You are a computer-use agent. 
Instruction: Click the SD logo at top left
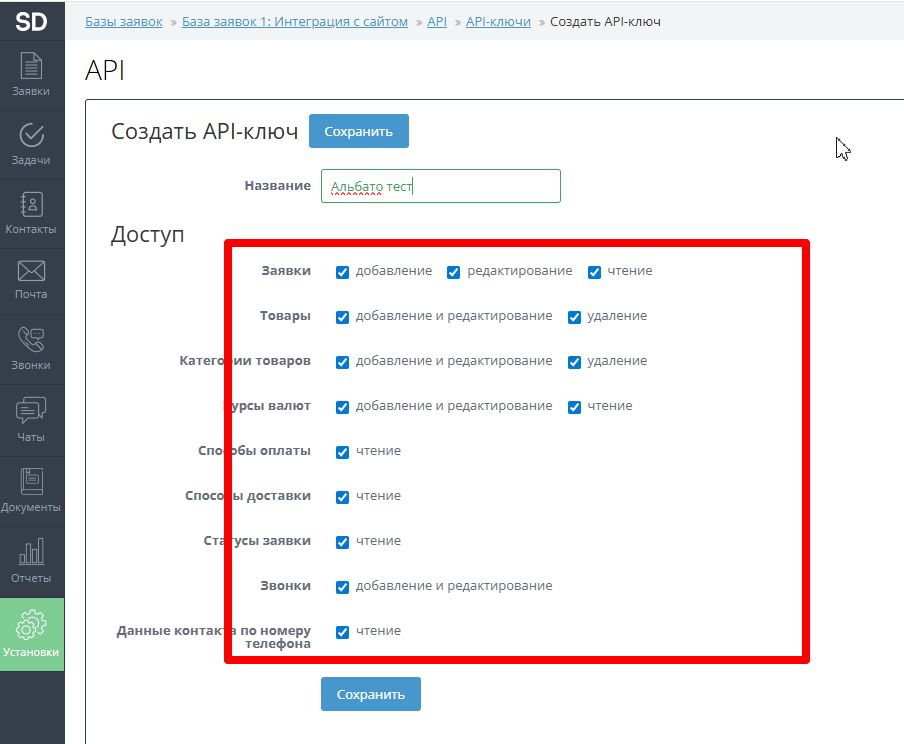(31, 21)
